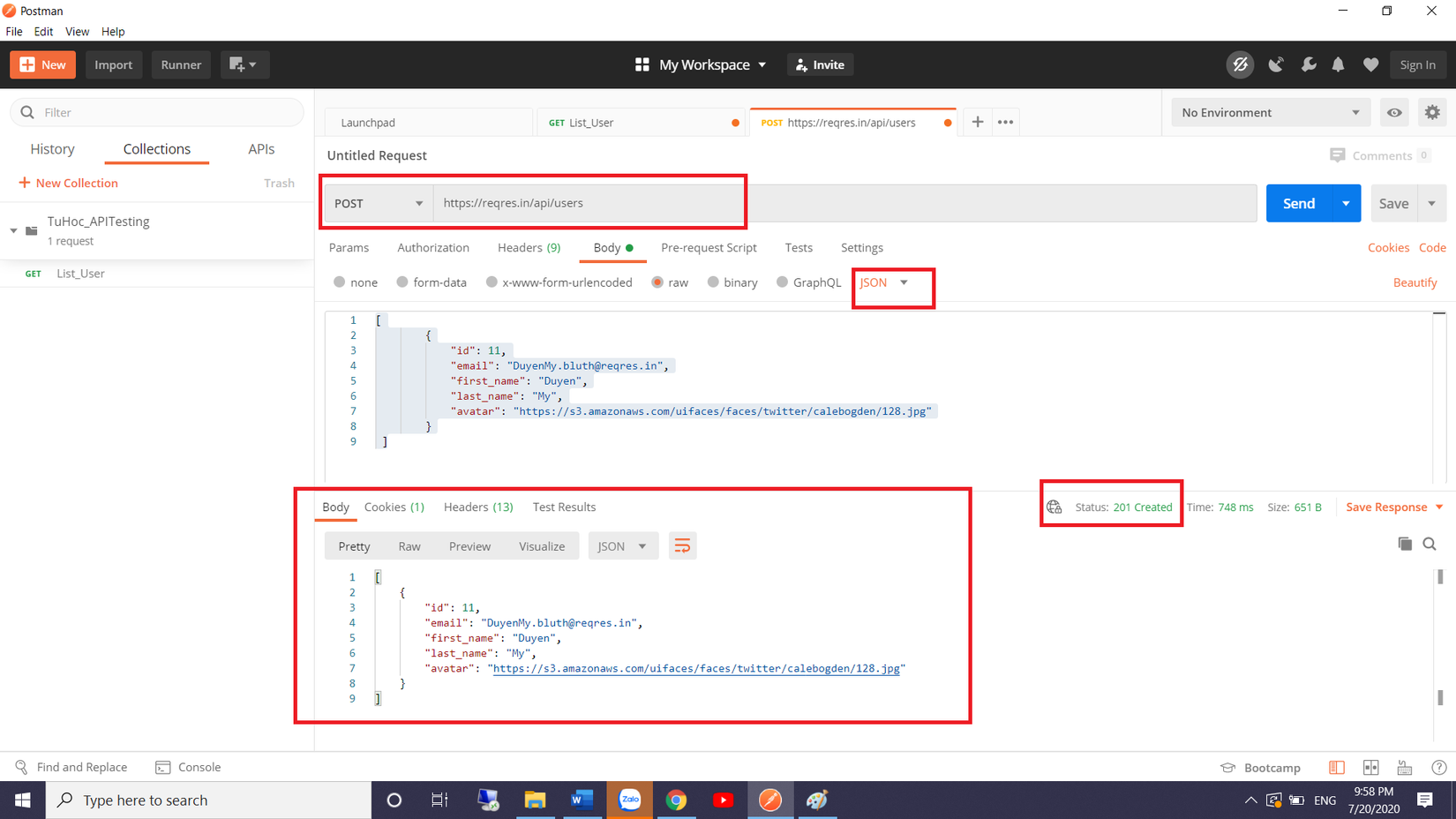Open the Save Response dropdown

(x=1394, y=507)
